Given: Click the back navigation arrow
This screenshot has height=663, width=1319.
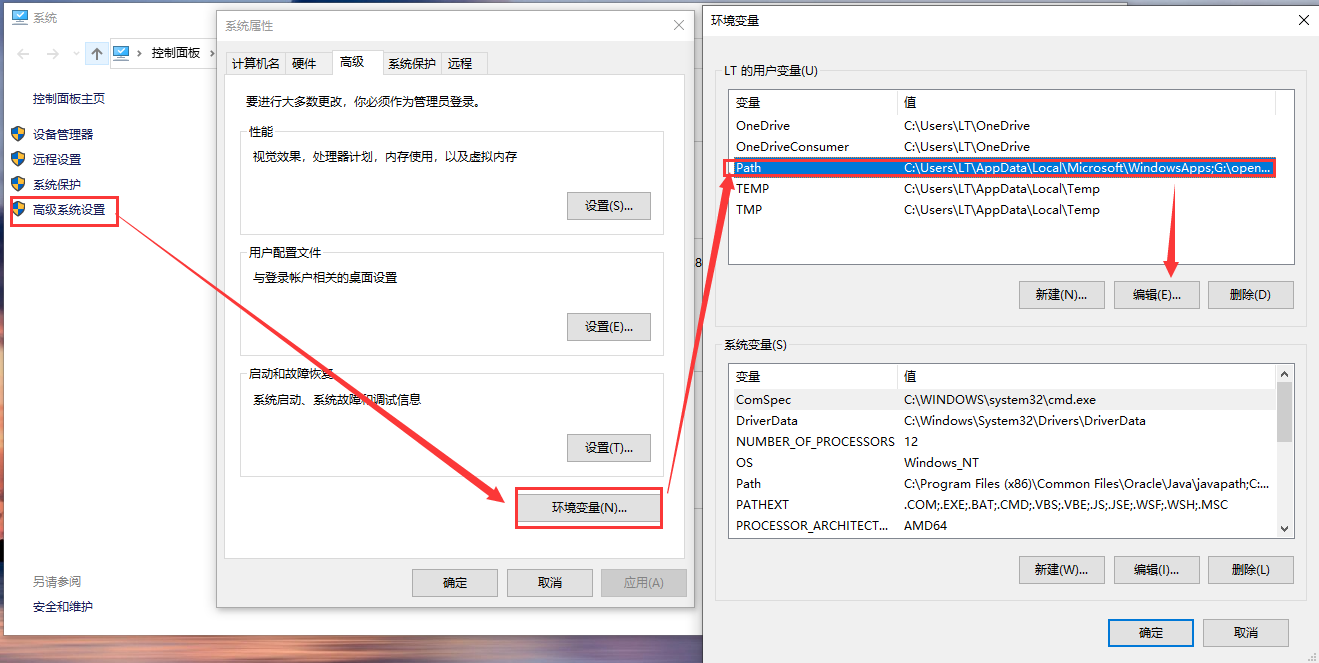Looking at the screenshot, I should point(22,53).
